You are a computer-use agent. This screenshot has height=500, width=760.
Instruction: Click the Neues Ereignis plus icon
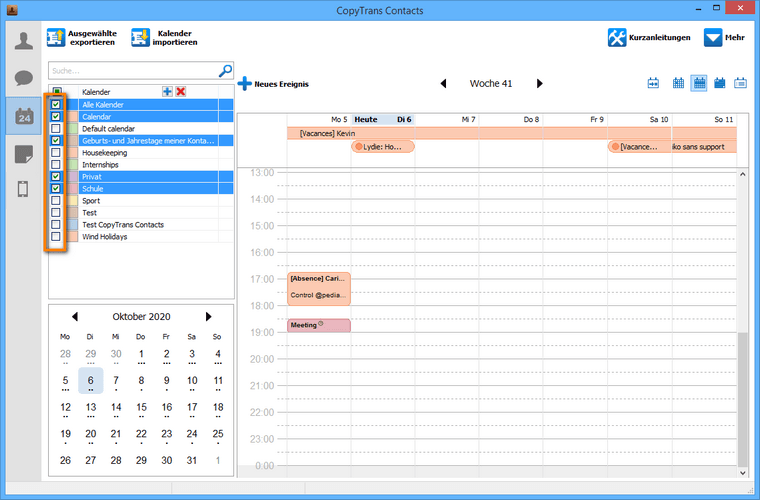[244, 83]
